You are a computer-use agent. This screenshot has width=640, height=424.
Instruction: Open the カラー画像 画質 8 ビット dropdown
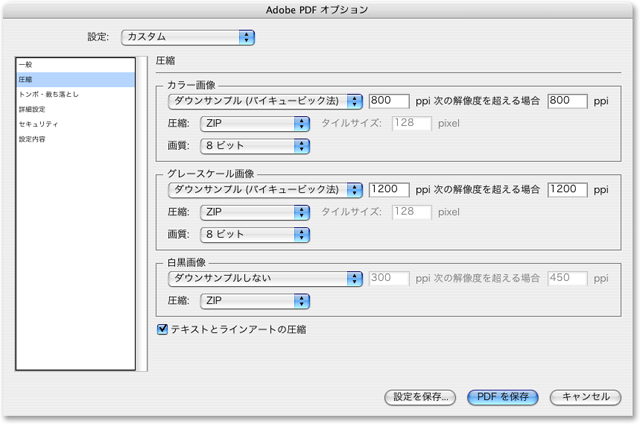[x=253, y=146]
